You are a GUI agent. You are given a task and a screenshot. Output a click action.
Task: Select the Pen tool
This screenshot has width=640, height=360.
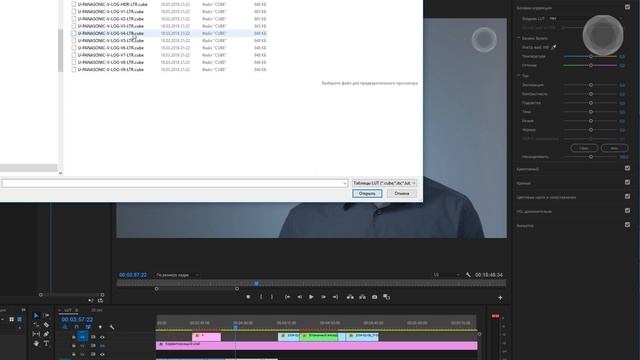coord(46,334)
